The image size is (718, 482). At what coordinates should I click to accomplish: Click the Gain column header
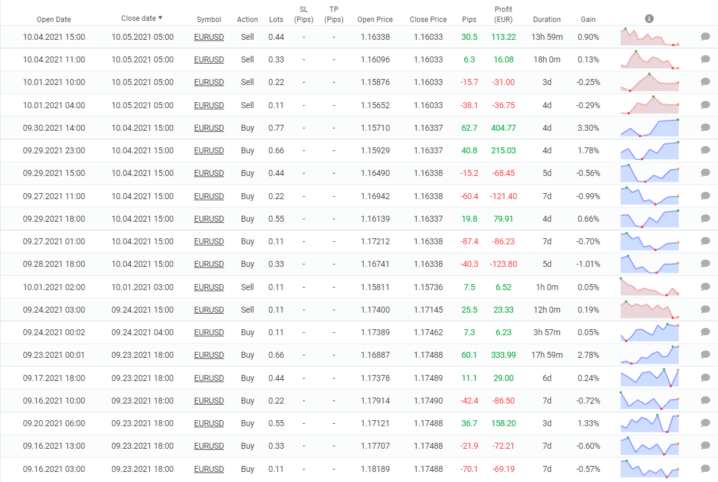(590, 19)
